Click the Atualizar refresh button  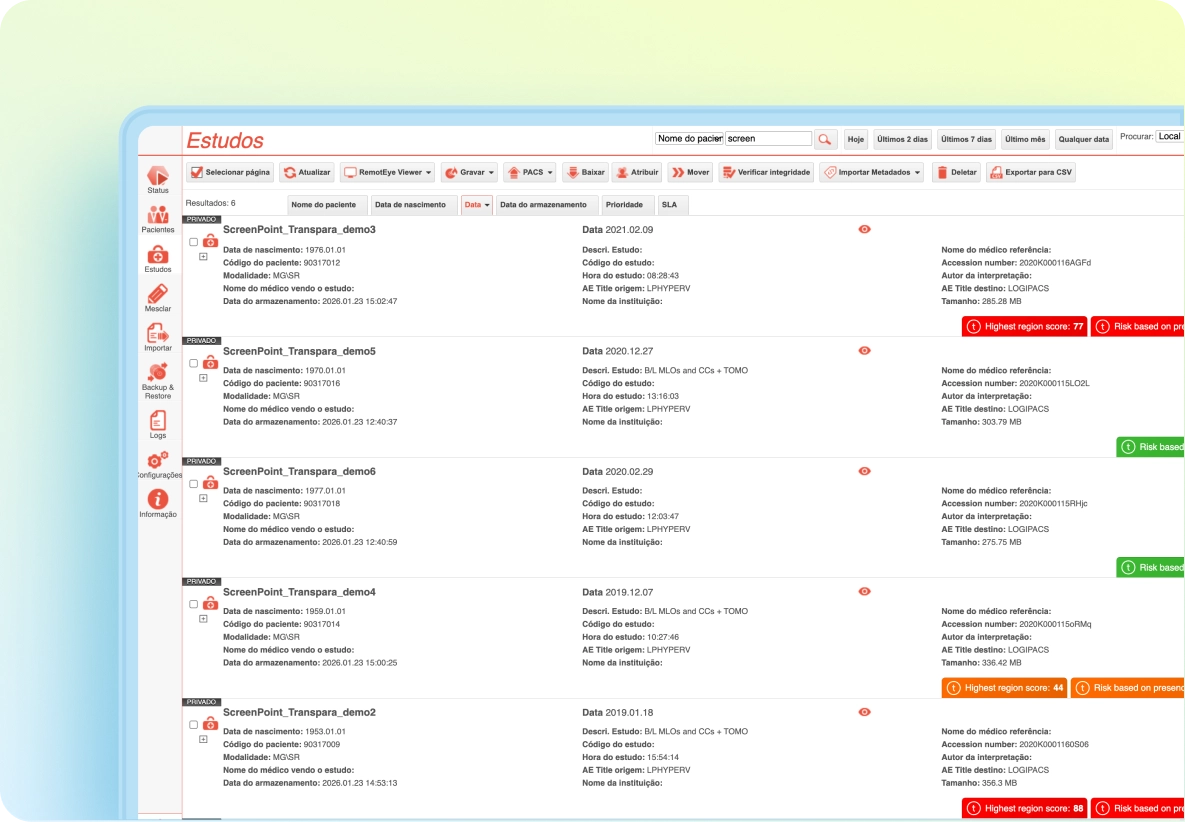[x=307, y=172]
